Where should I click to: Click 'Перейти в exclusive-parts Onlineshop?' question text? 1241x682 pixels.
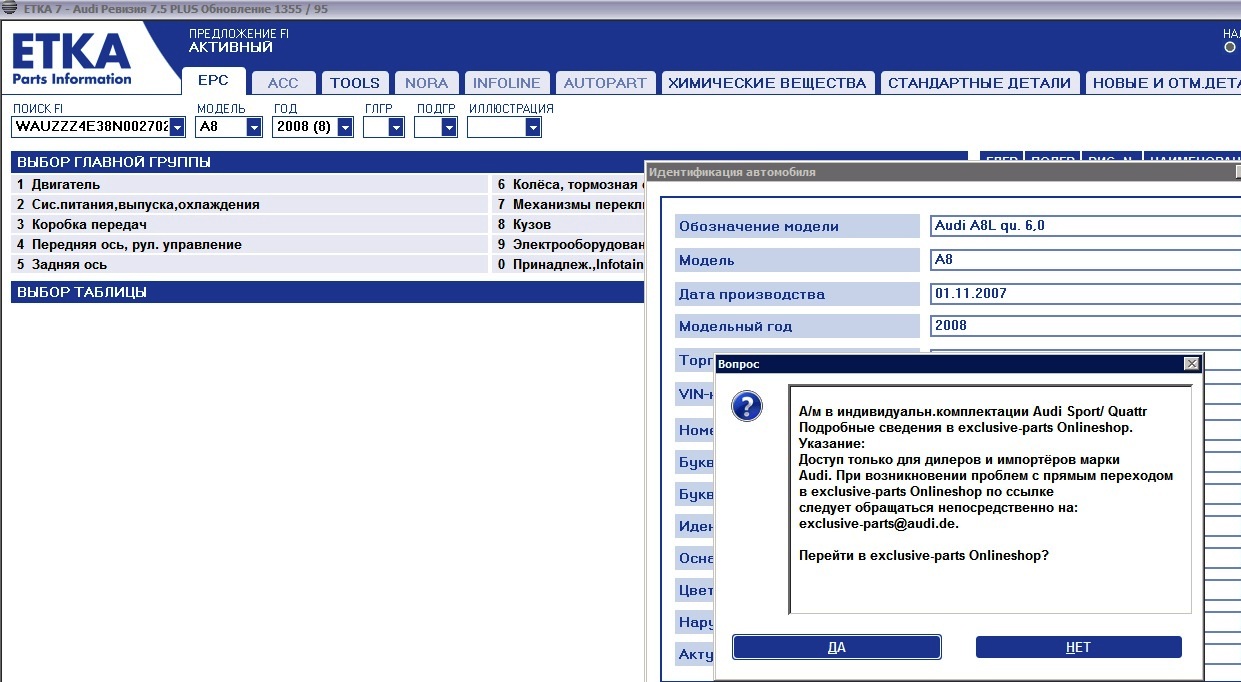[x=924, y=555]
